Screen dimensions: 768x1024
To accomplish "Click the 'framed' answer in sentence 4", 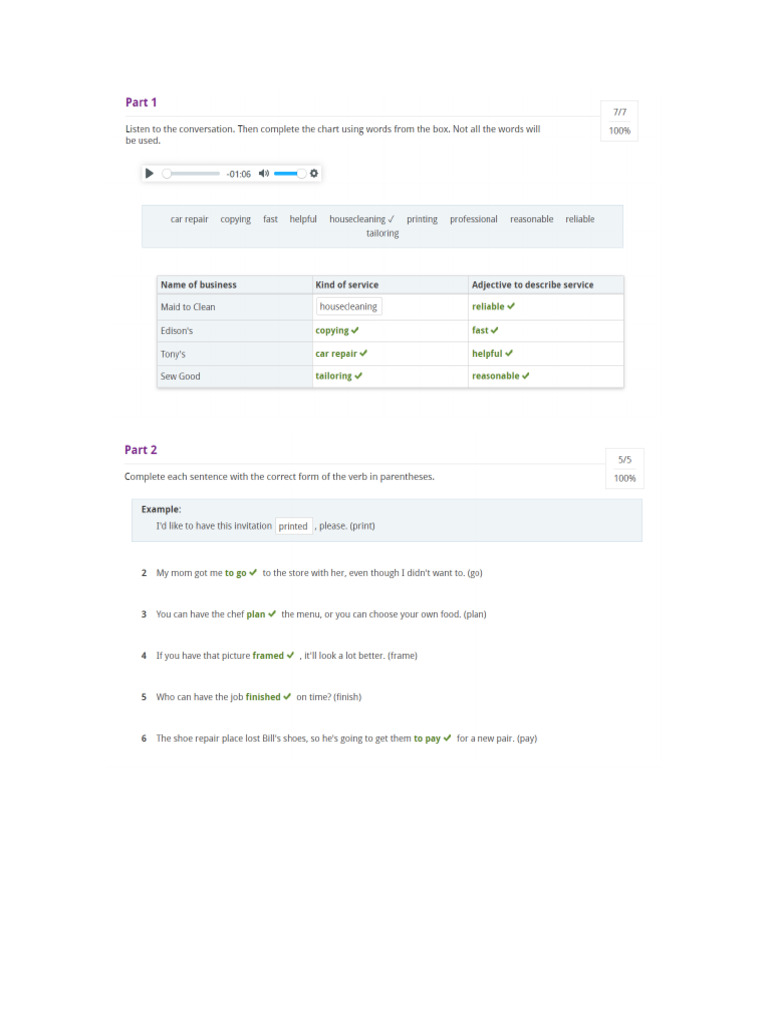I will [268, 656].
